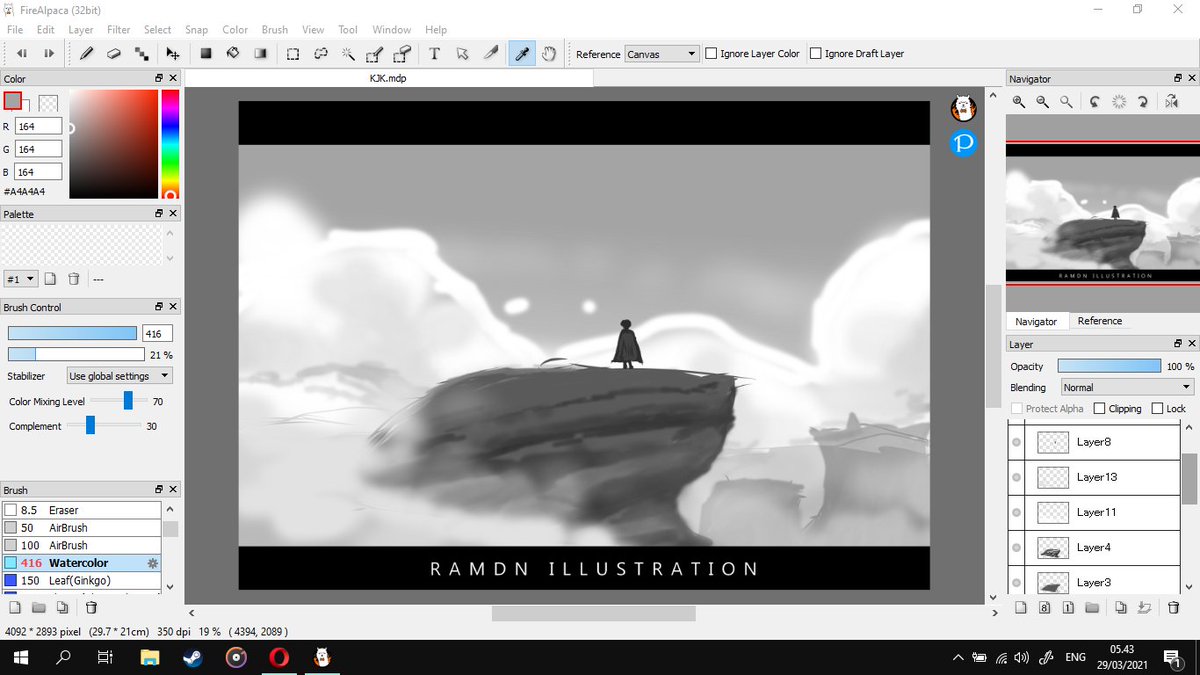The height and width of the screenshot is (675, 1200).
Task: Select the Magic Wand tool
Action: 348,54
